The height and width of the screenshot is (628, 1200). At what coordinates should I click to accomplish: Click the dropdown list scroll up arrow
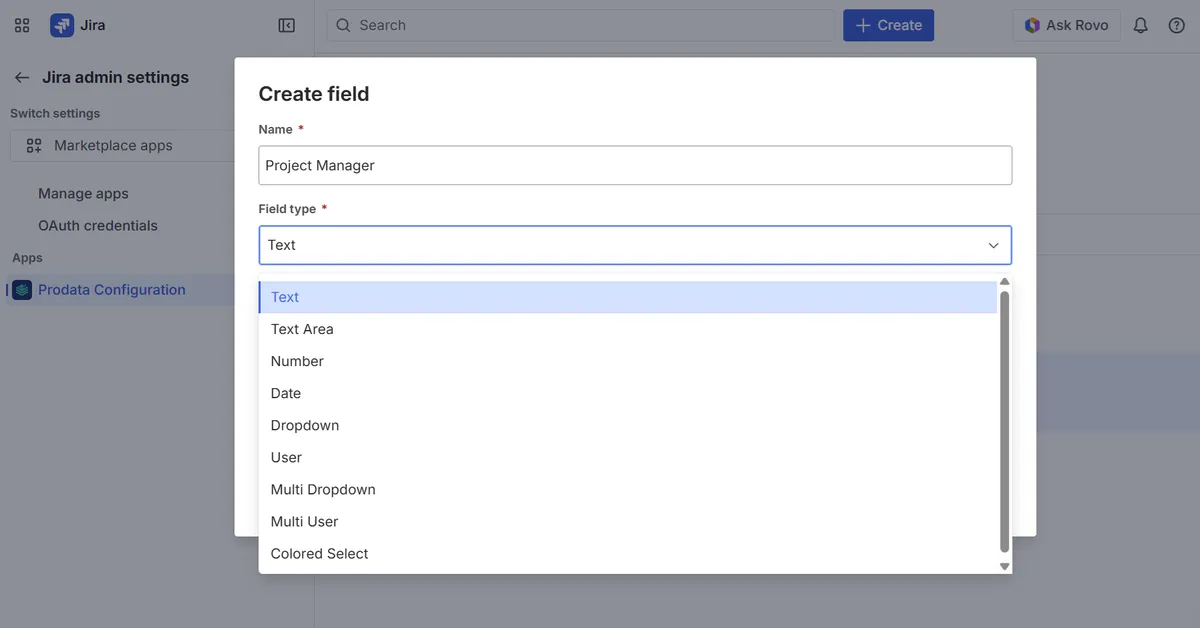tap(1005, 282)
